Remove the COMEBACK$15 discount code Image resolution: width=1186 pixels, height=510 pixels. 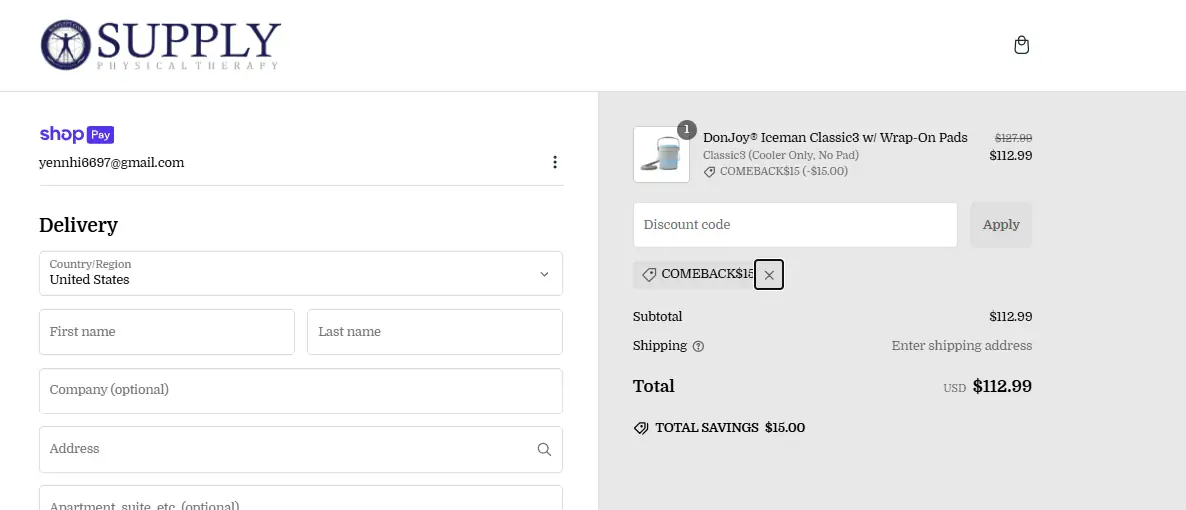tap(769, 275)
